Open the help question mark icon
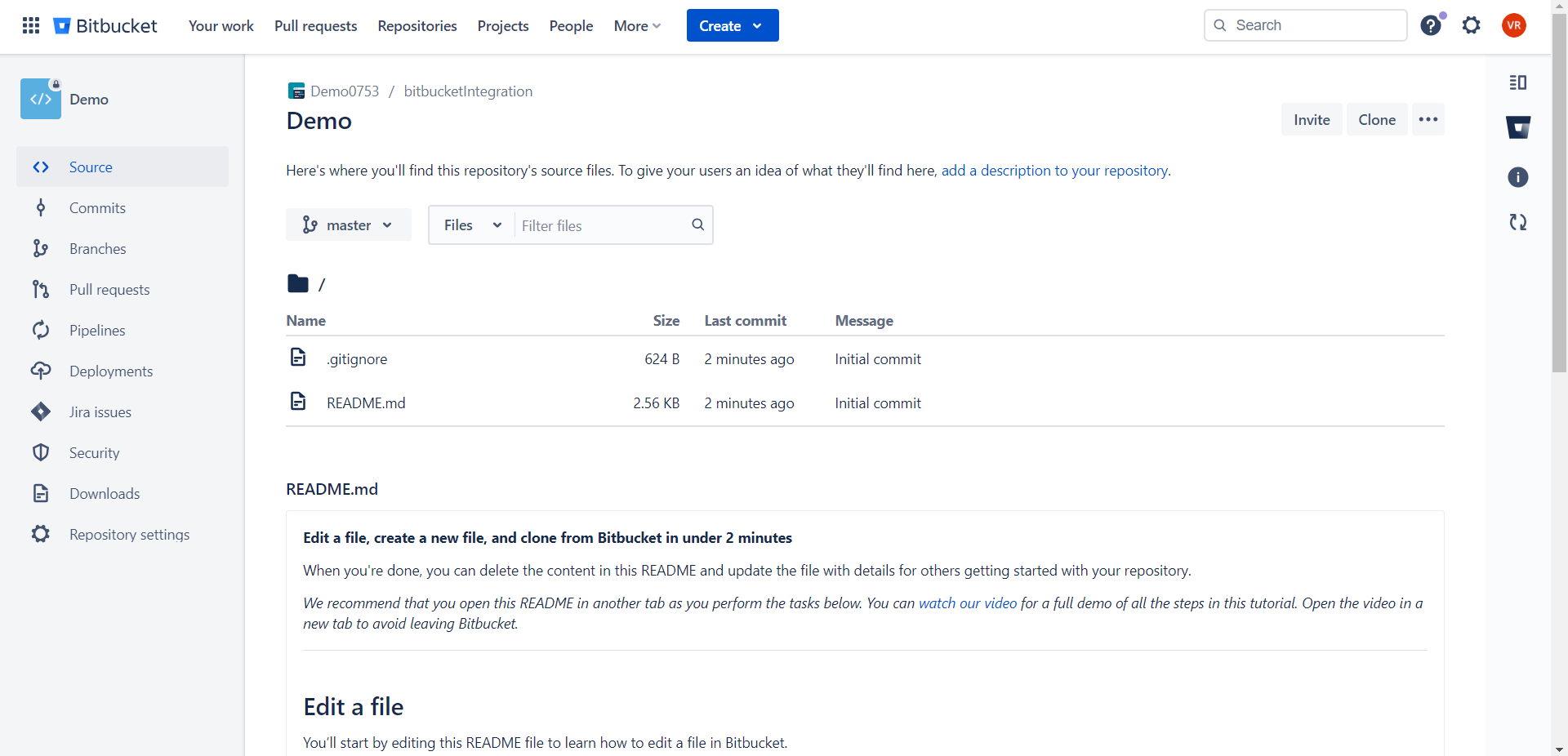Image resolution: width=1568 pixels, height=756 pixels. point(1431,25)
